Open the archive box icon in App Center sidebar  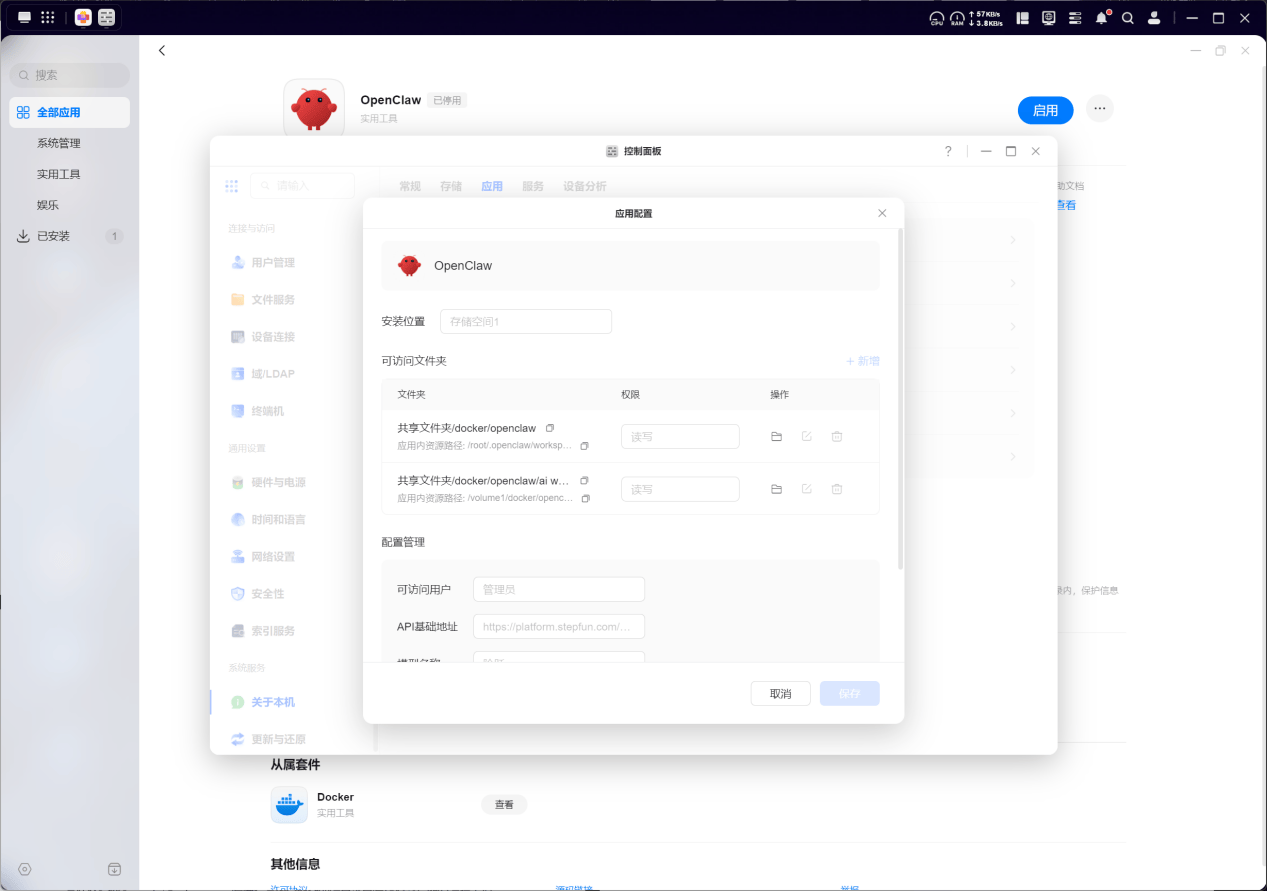pyautogui.click(x=115, y=870)
